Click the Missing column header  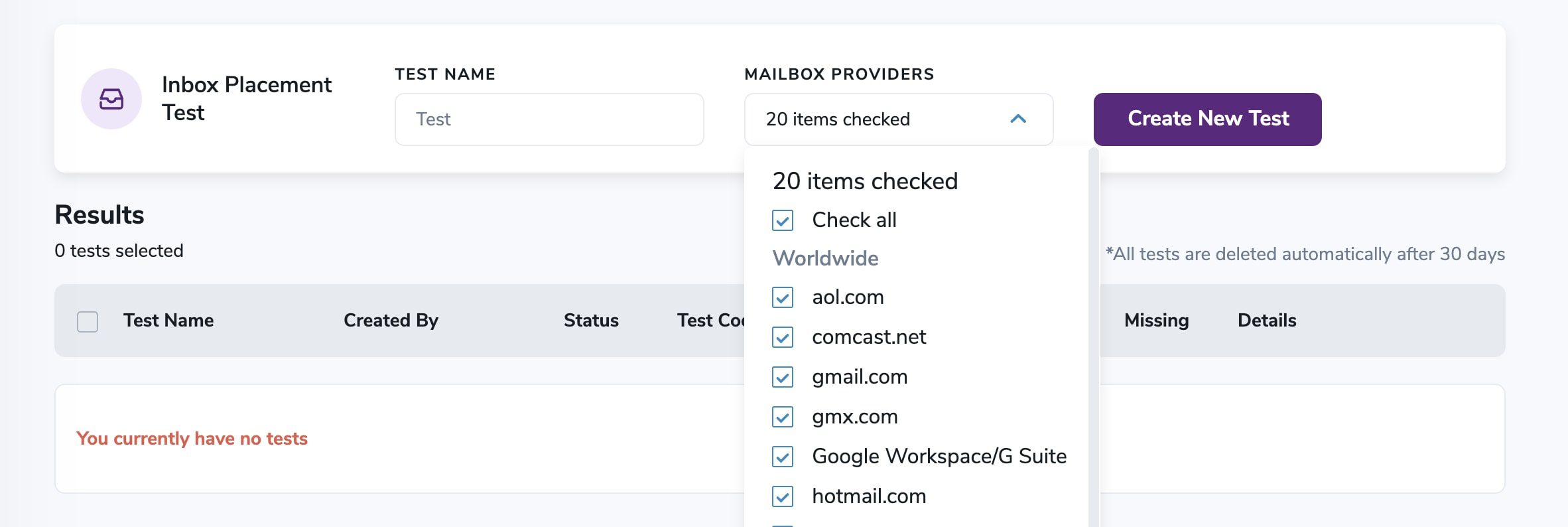(1156, 321)
